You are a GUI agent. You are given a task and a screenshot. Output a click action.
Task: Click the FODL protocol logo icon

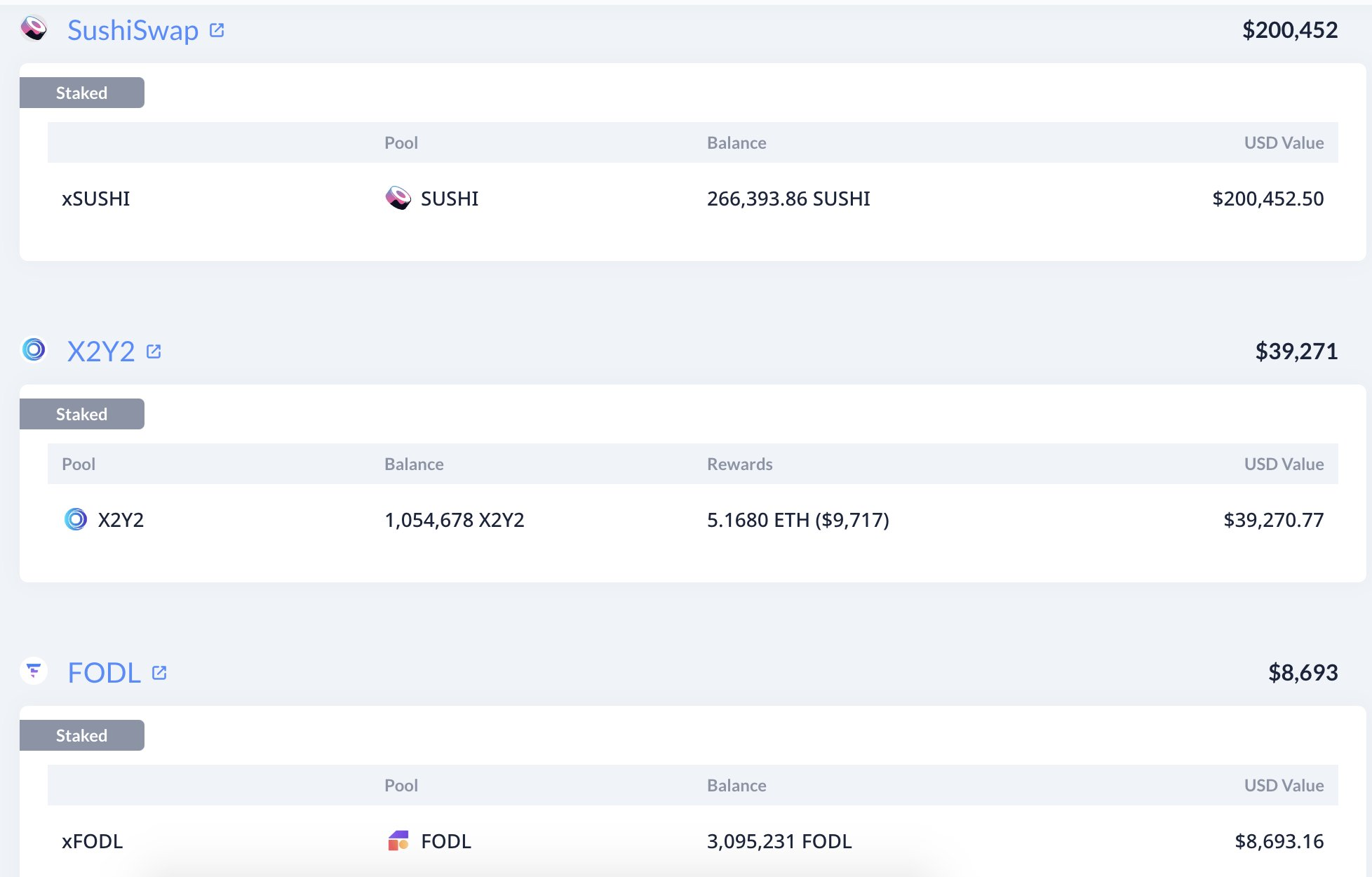point(34,671)
